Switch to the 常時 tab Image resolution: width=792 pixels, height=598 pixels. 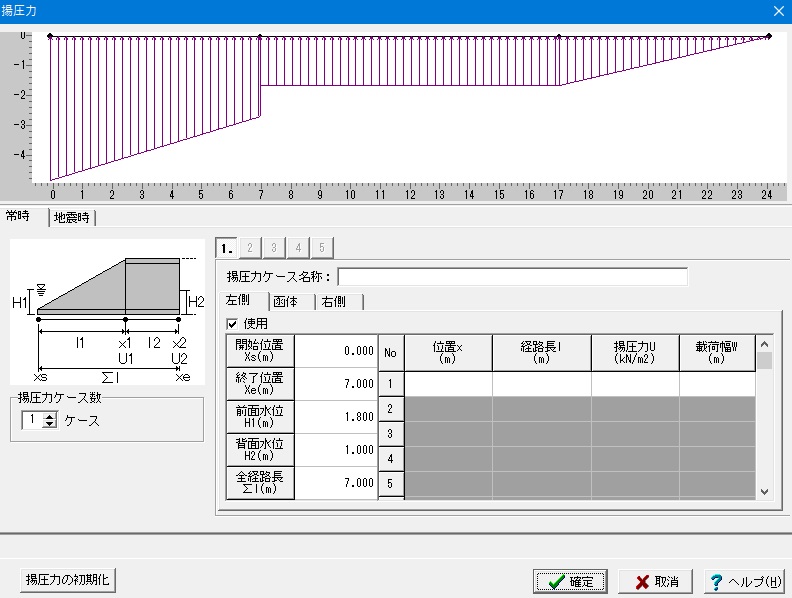pyautogui.click(x=20, y=216)
